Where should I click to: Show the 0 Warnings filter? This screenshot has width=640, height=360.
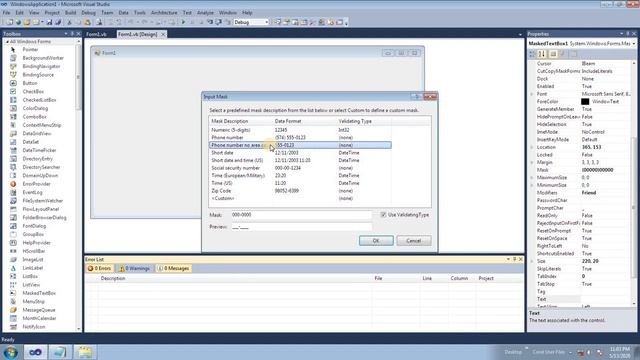(134, 268)
